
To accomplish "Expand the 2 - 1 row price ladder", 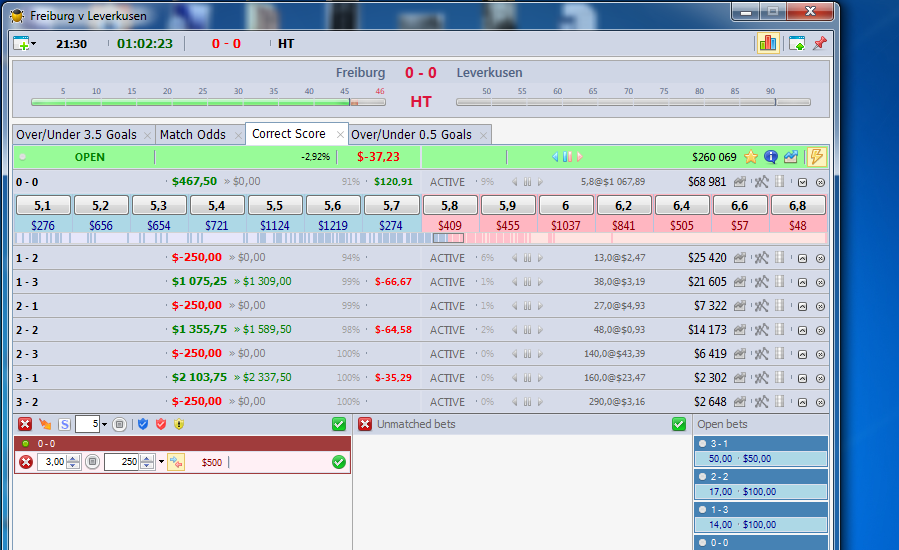I will [803, 306].
